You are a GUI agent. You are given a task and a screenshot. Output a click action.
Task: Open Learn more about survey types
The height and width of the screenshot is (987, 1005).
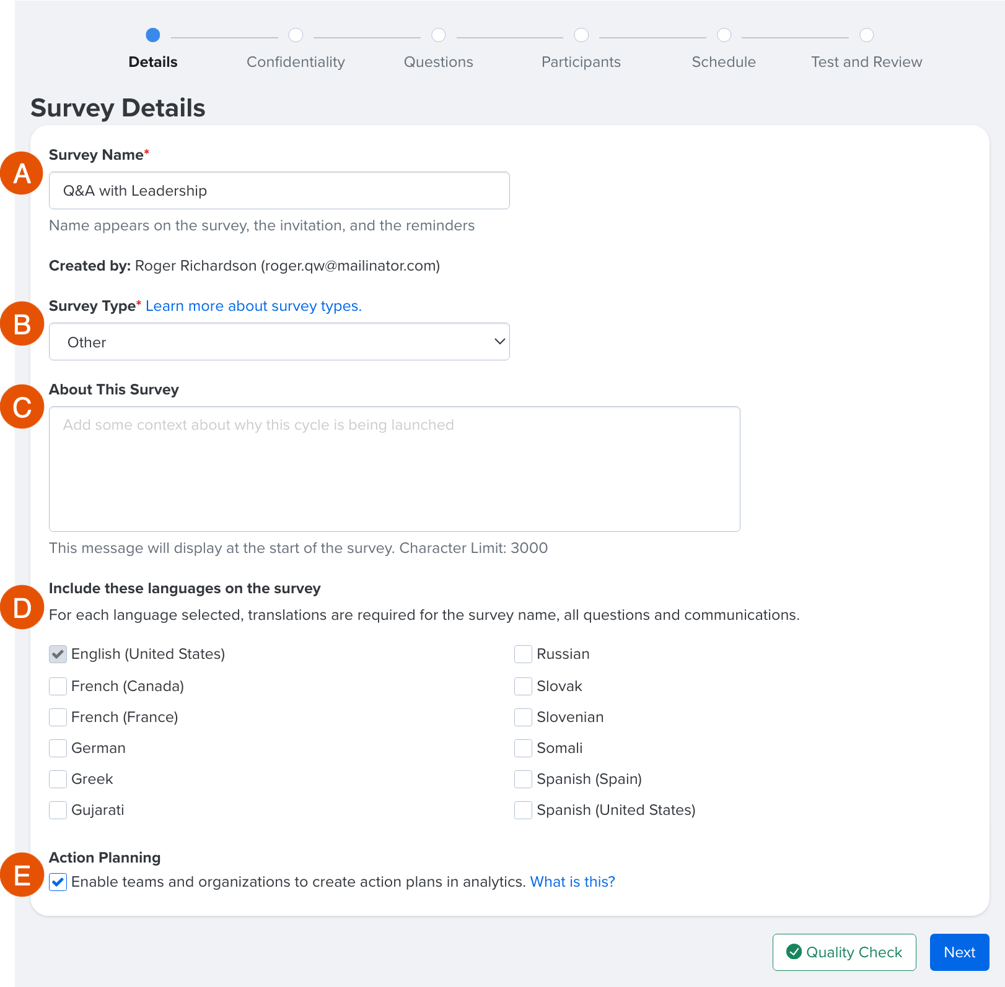(253, 306)
